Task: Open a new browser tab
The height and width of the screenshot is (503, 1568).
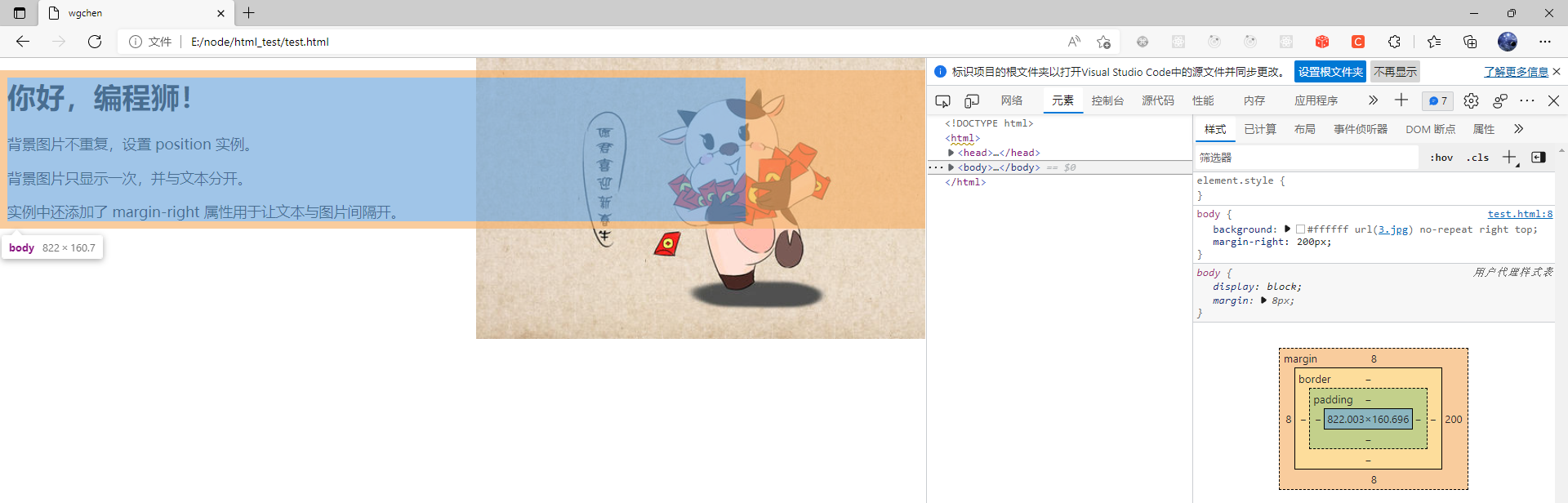Action: coord(249,13)
